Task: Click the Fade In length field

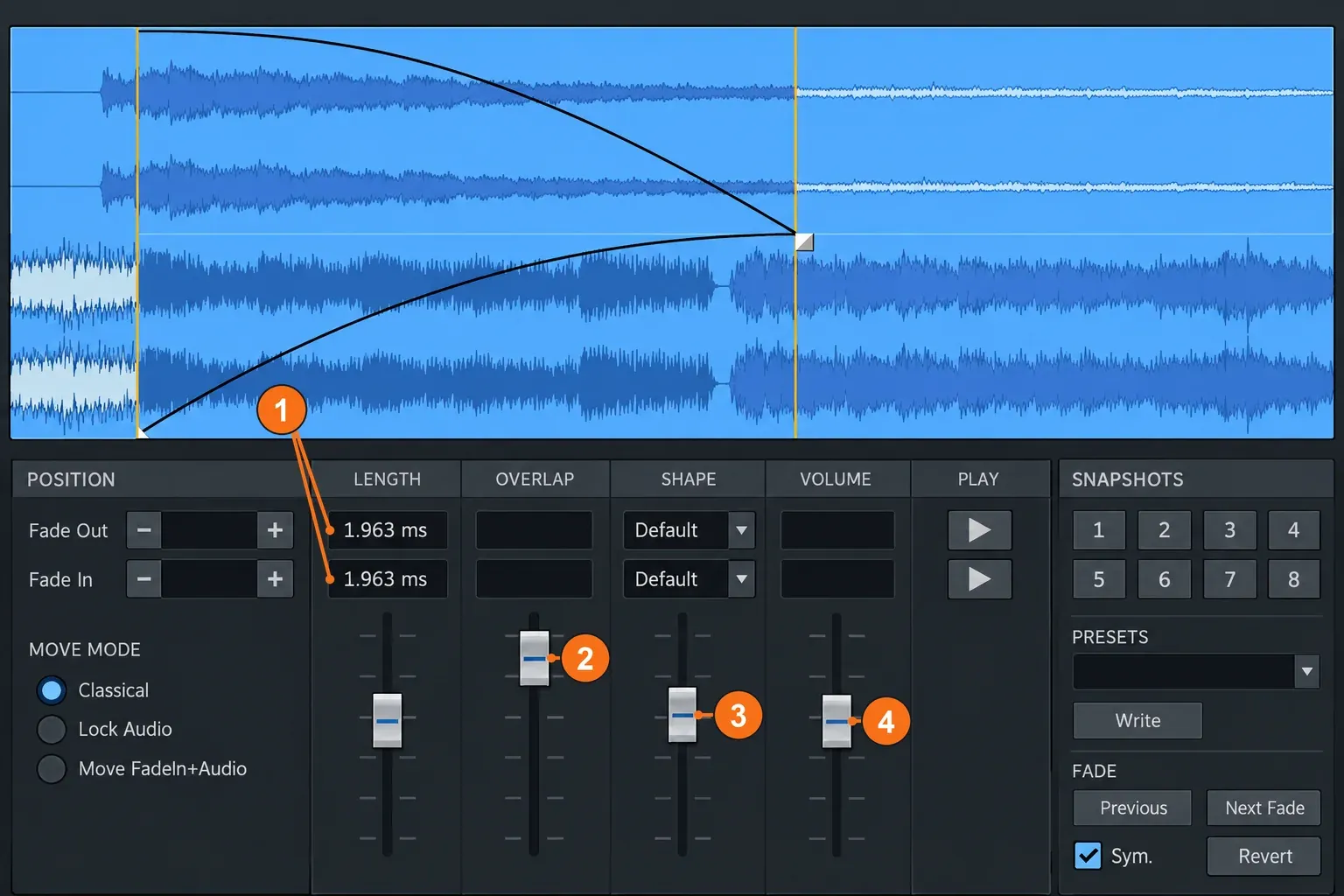Action: (388, 579)
